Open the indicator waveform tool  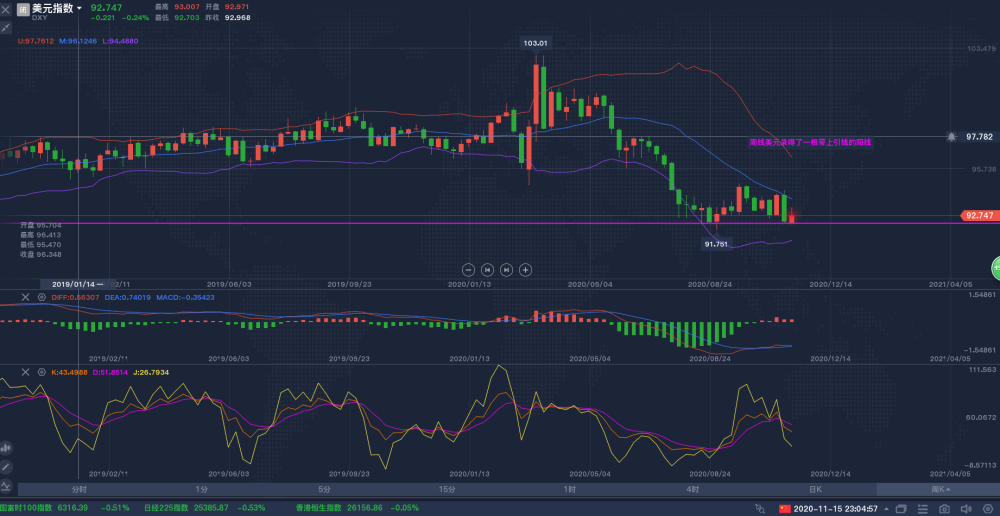click(x=6, y=485)
